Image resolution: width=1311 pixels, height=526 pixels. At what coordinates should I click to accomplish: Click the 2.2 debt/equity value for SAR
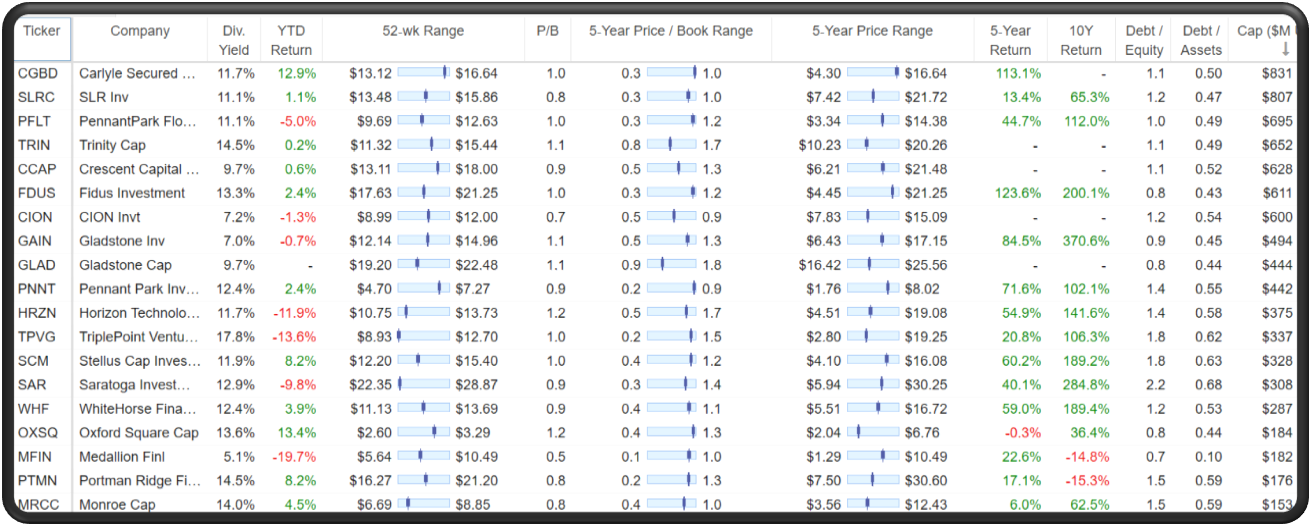point(1155,385)
